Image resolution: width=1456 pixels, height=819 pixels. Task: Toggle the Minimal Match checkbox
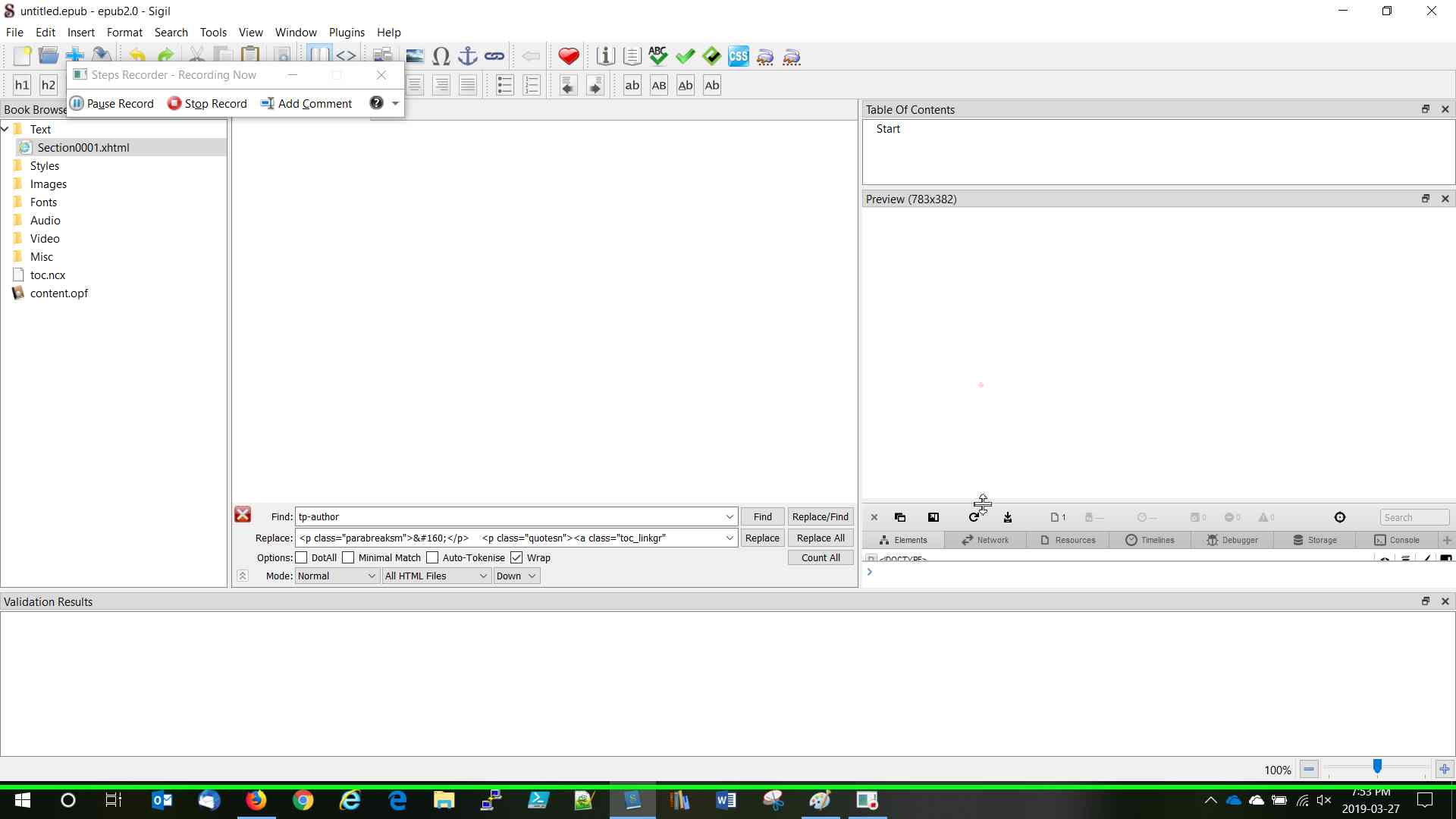click(x=349, y=557)
